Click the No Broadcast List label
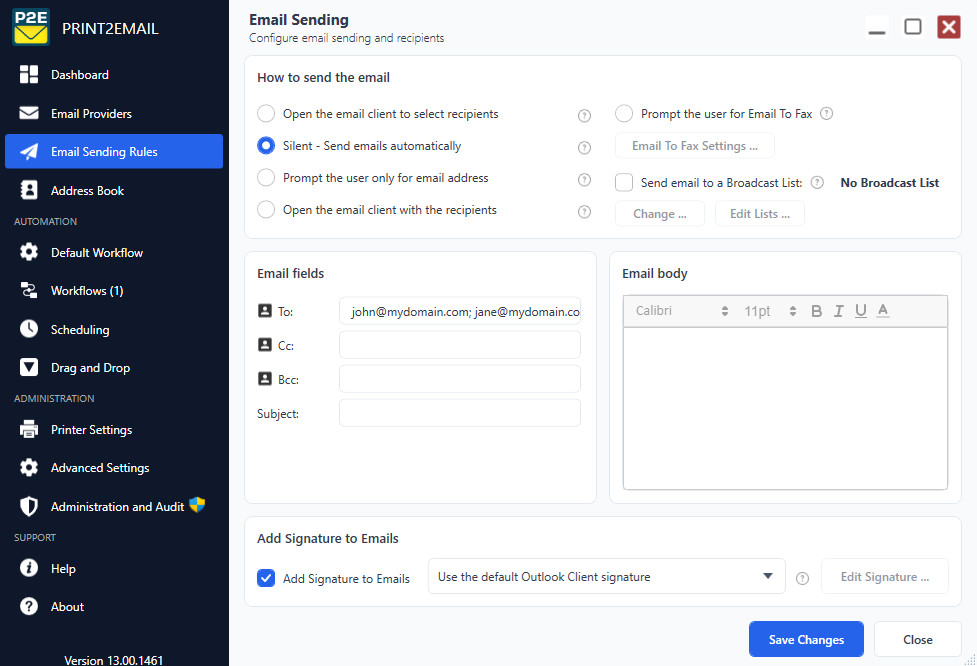The height and width of the screenshot is (666, 977). (889, 183)
